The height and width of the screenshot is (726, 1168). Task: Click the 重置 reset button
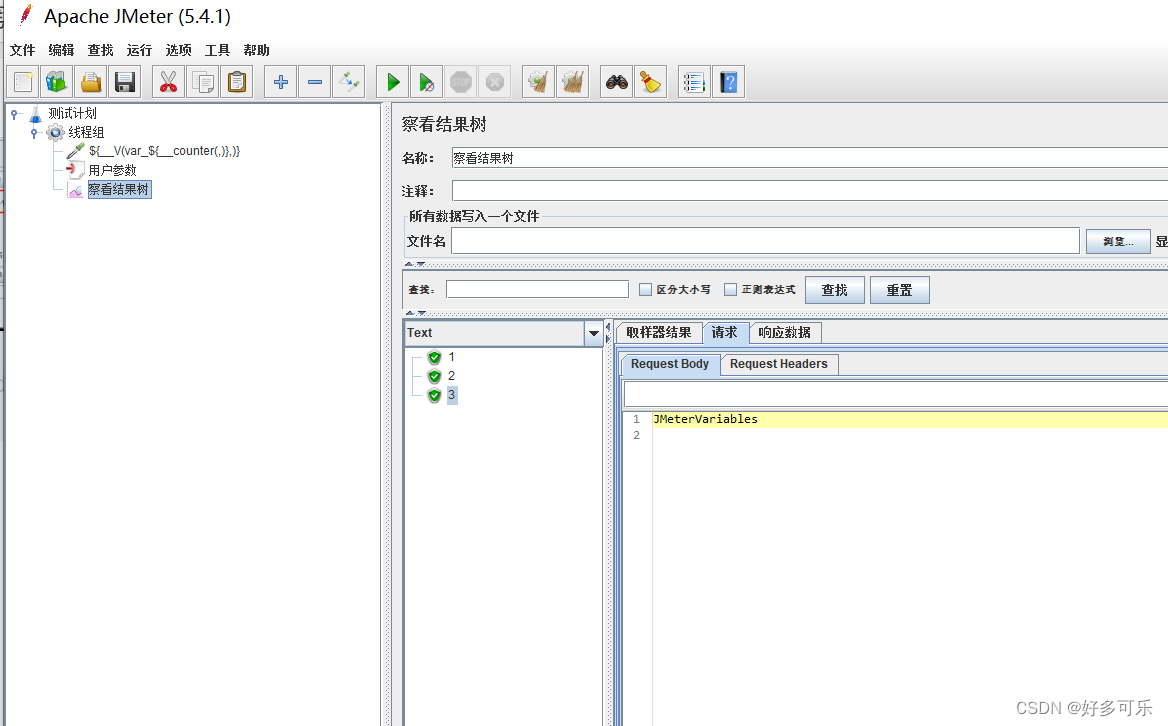[899, 290]
